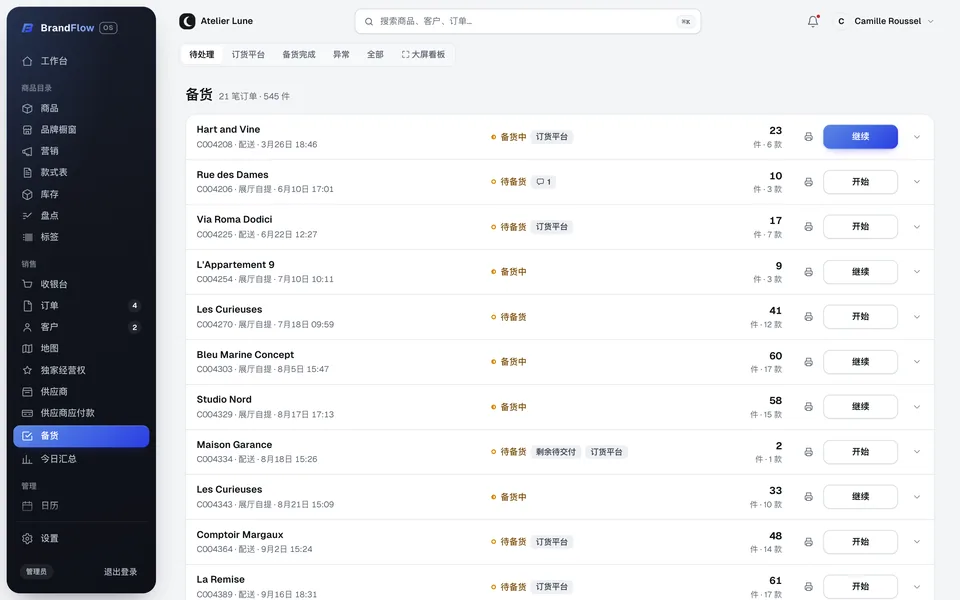Focus the 搜索商品、客户、订单 search field
Screen dimensions: 960x600
(528, 21)
